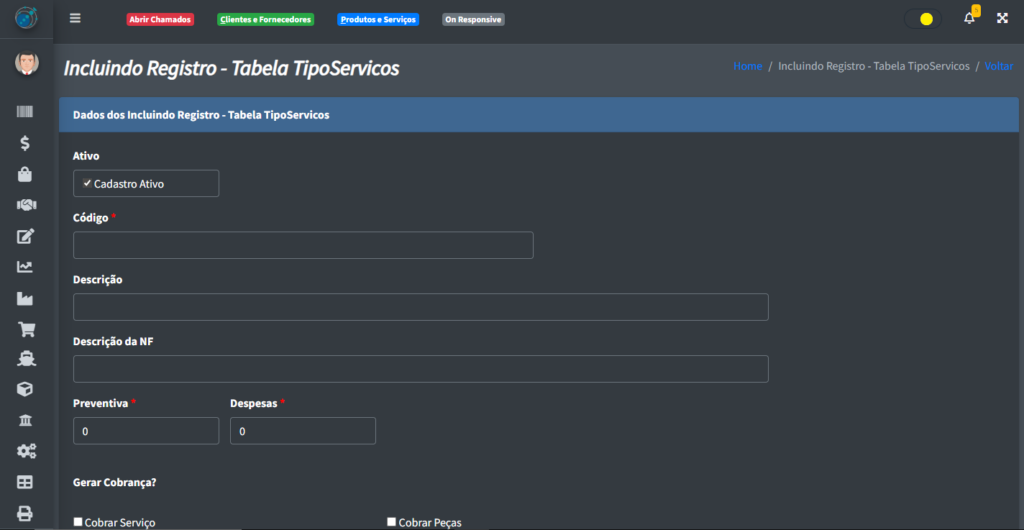Open the handshake icon in sidebar
The width and height of the screenshot is (1024, 530).
pos(25,205)
